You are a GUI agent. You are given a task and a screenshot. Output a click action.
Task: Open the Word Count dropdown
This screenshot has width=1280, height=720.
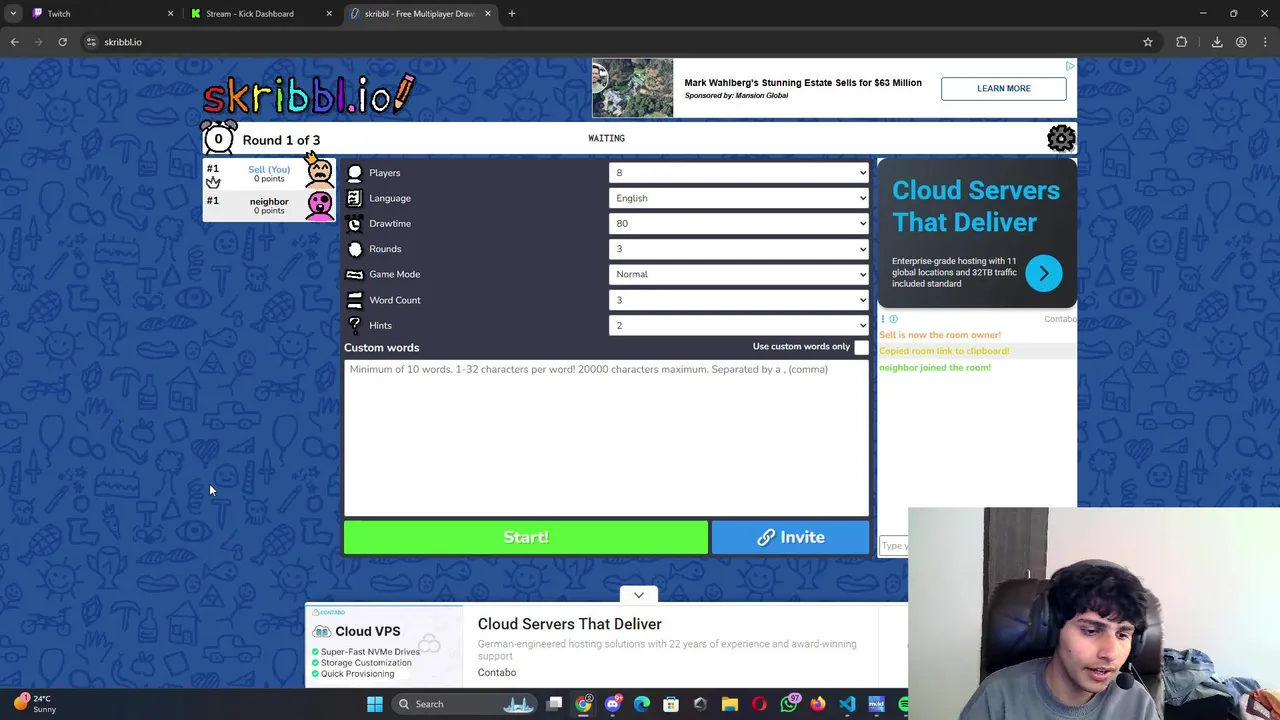click(739, 300)
